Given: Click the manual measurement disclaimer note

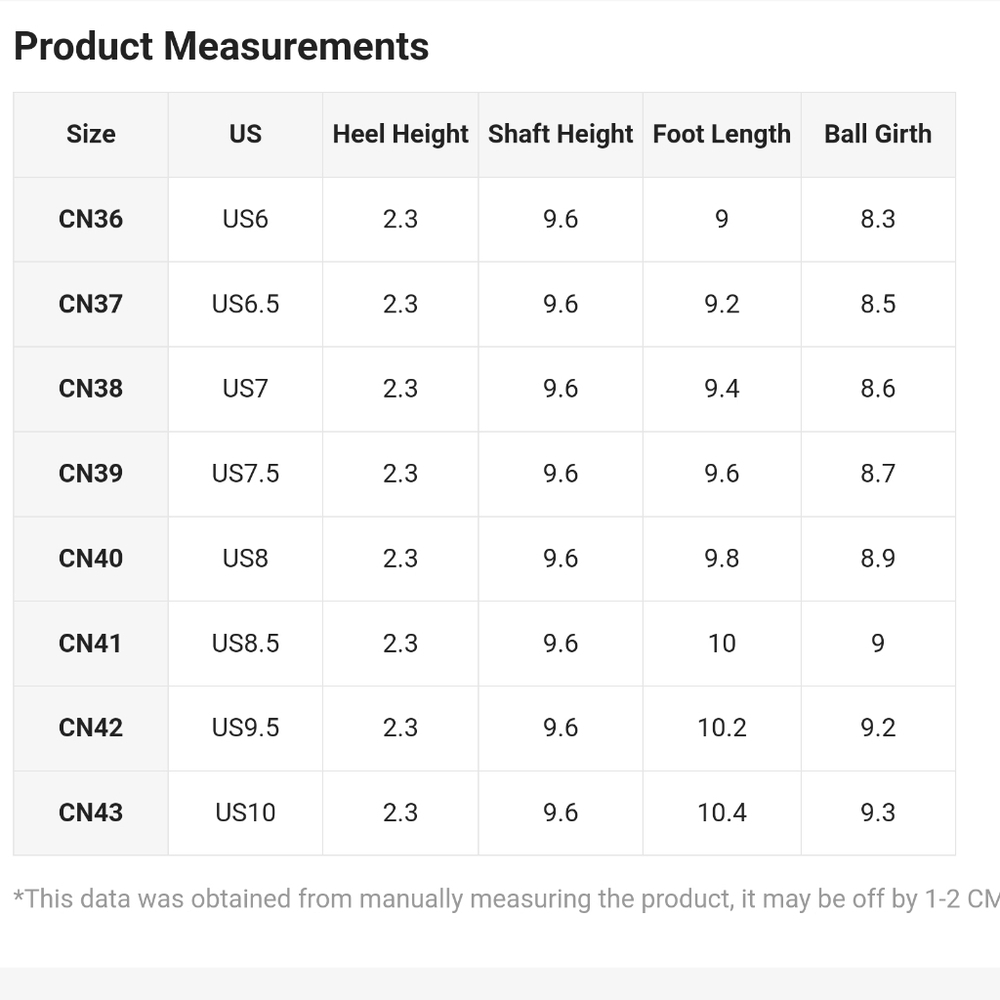Looking at the screenshot, I should point(506,899).
